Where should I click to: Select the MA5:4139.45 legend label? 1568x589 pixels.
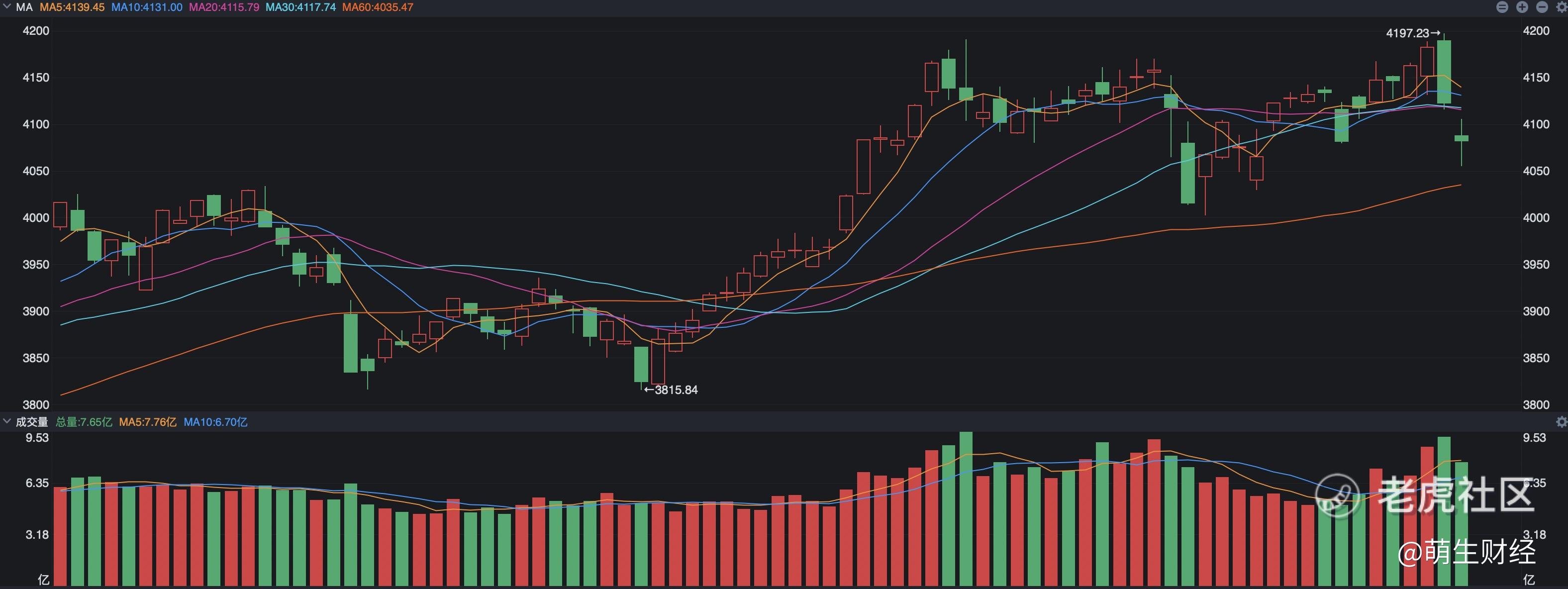point(72,7)
